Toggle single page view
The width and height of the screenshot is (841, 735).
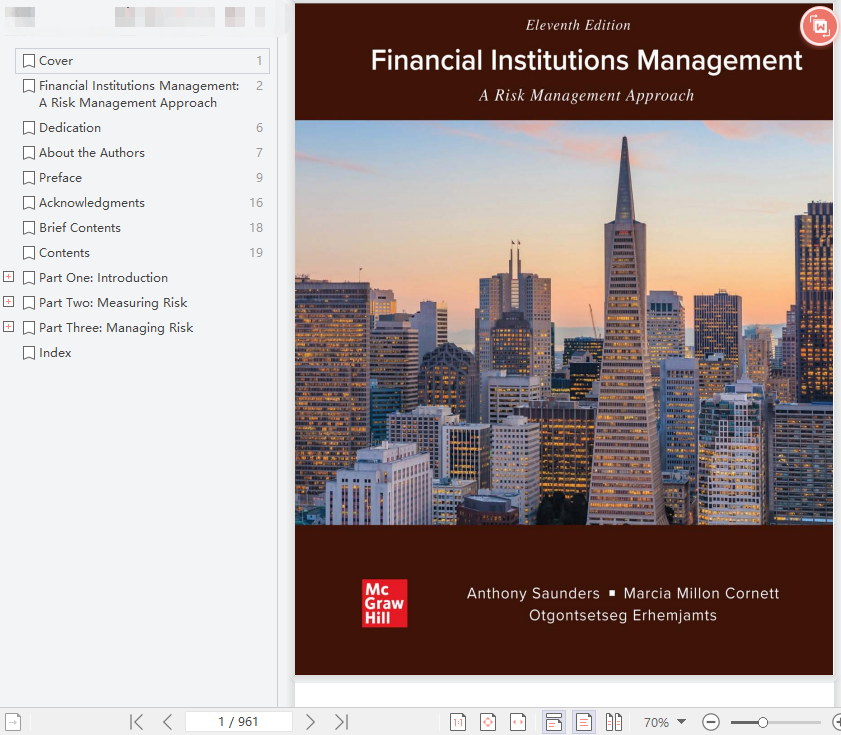(584, 722)
